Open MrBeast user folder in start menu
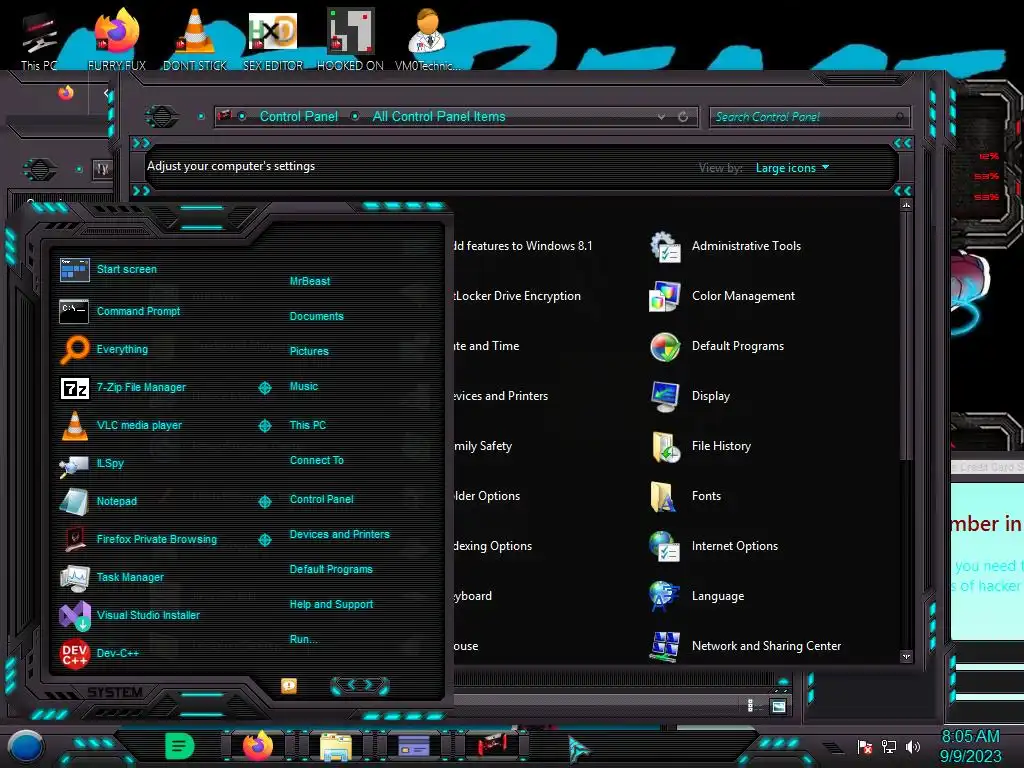 click(310, 281)
